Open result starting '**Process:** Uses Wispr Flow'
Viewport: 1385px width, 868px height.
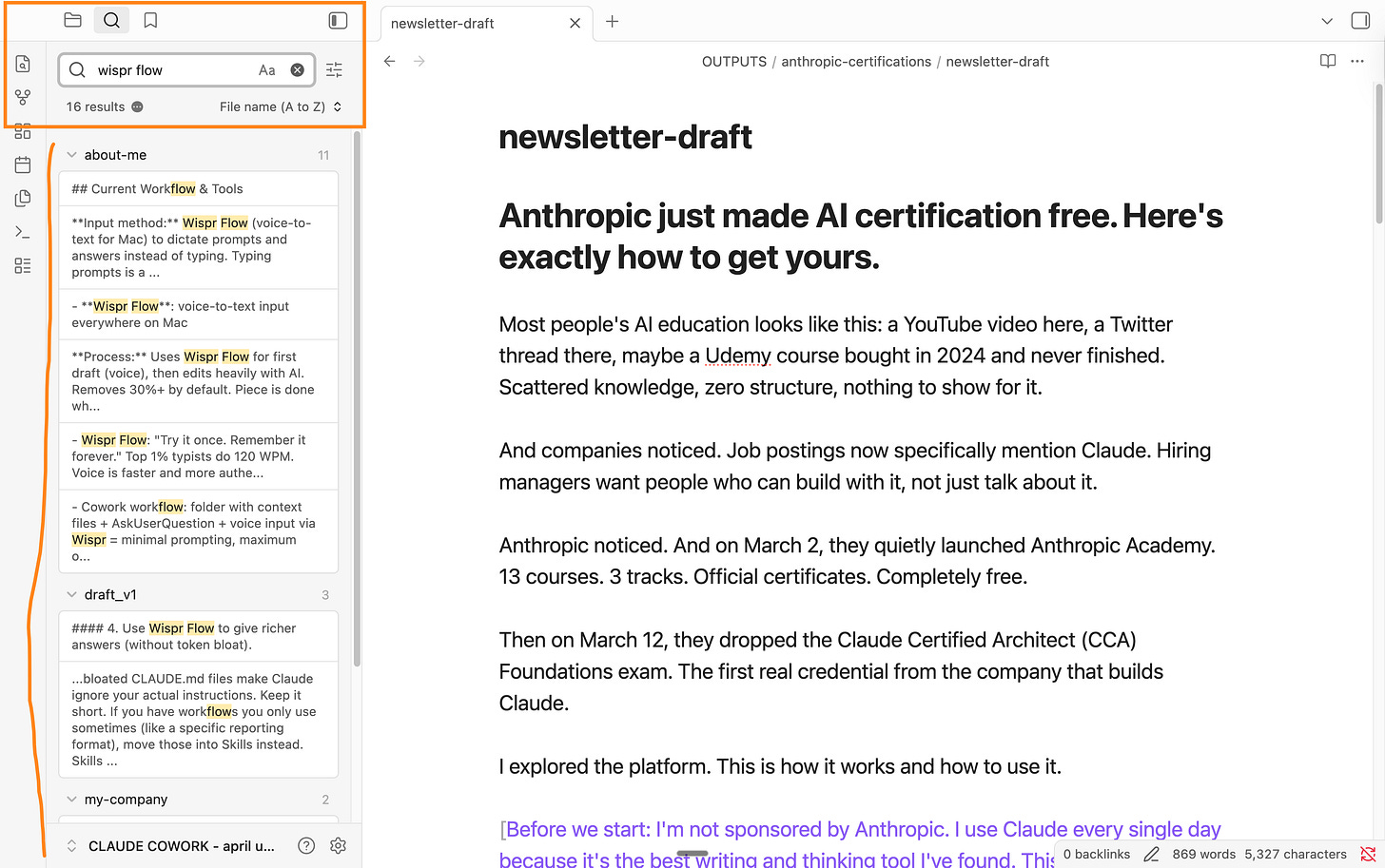(x=199, y=381)
